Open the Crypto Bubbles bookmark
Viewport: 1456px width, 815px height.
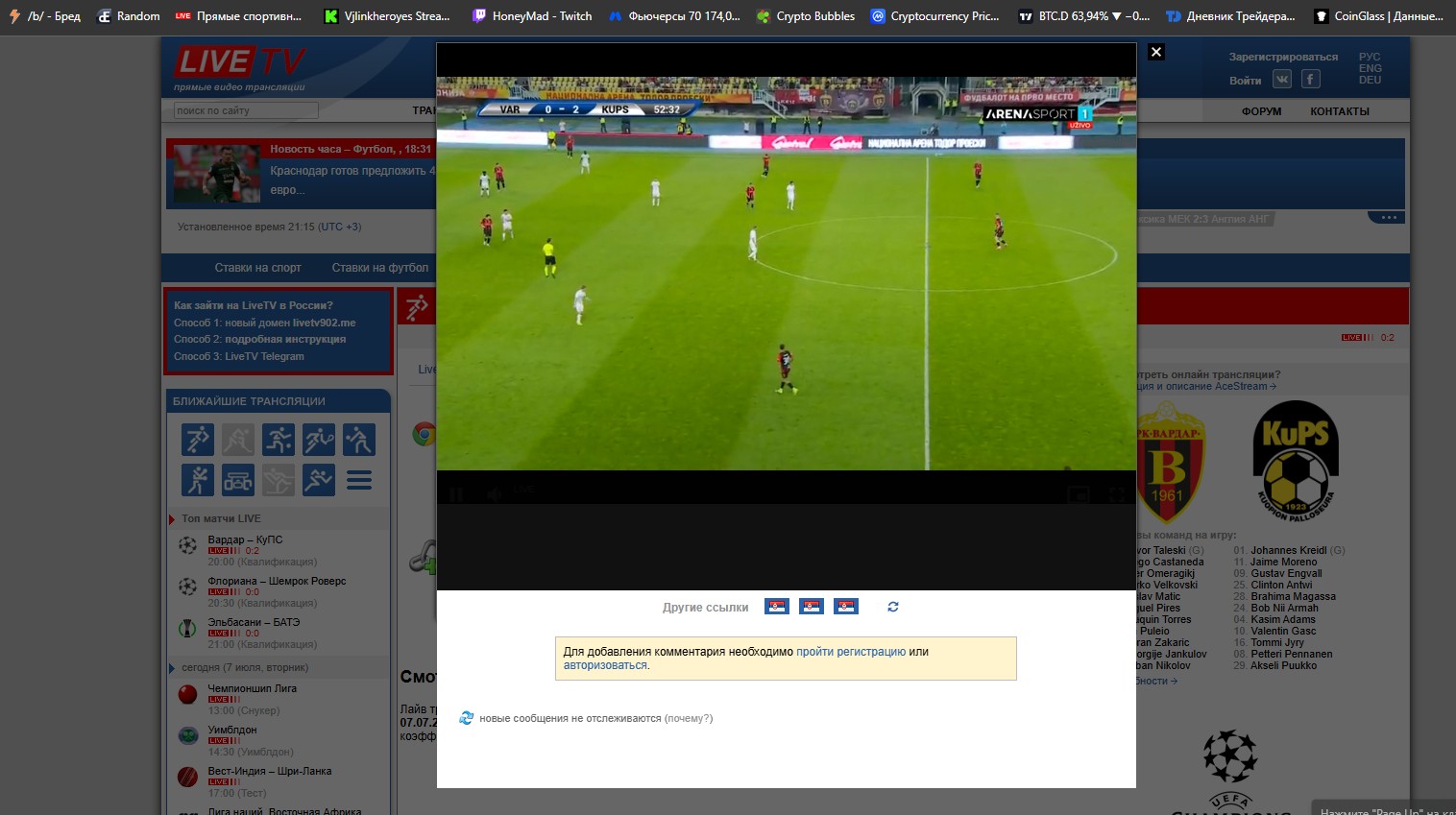click(x=806, y=16)
